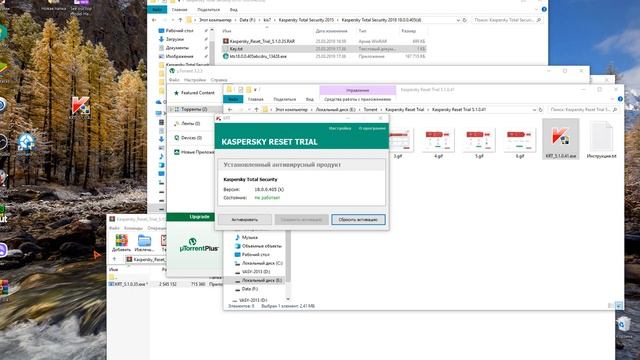Image resolution: width=640 pixels, height=360 pixels.
Task: Click Torrent segment in front Explorer breadcrumb
Action: tap(371, 110)
